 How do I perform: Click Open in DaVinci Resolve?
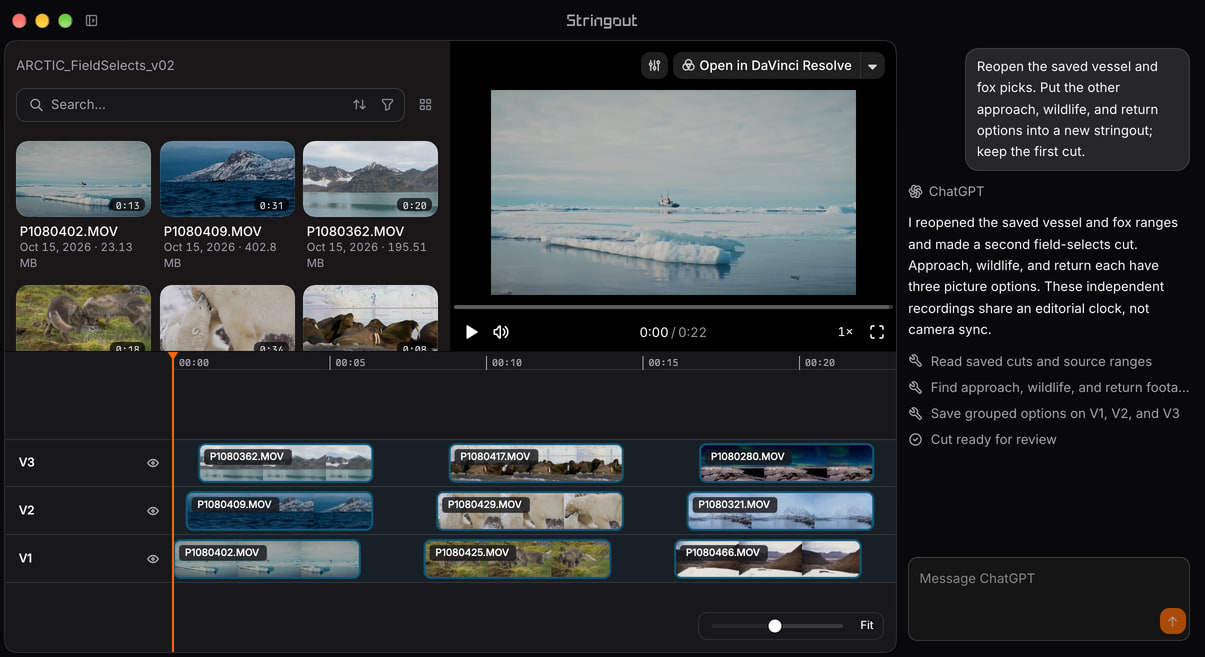[x=766, y=66]
